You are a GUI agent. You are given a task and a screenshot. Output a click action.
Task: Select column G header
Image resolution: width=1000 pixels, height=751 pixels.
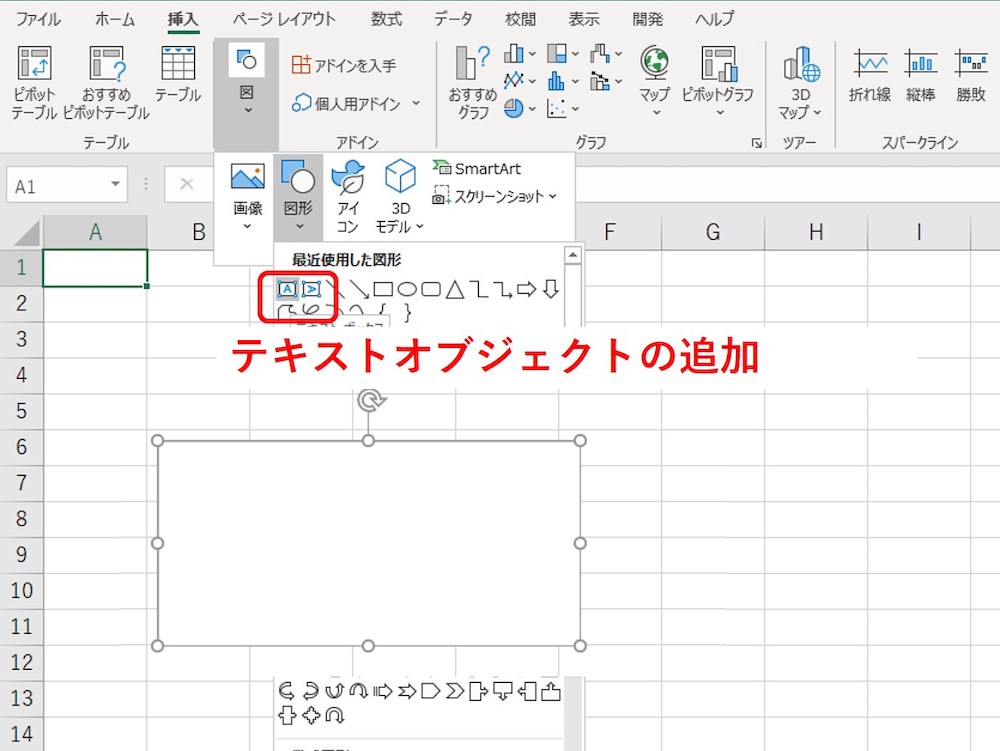pyautogui.click(x=713, y=231)
